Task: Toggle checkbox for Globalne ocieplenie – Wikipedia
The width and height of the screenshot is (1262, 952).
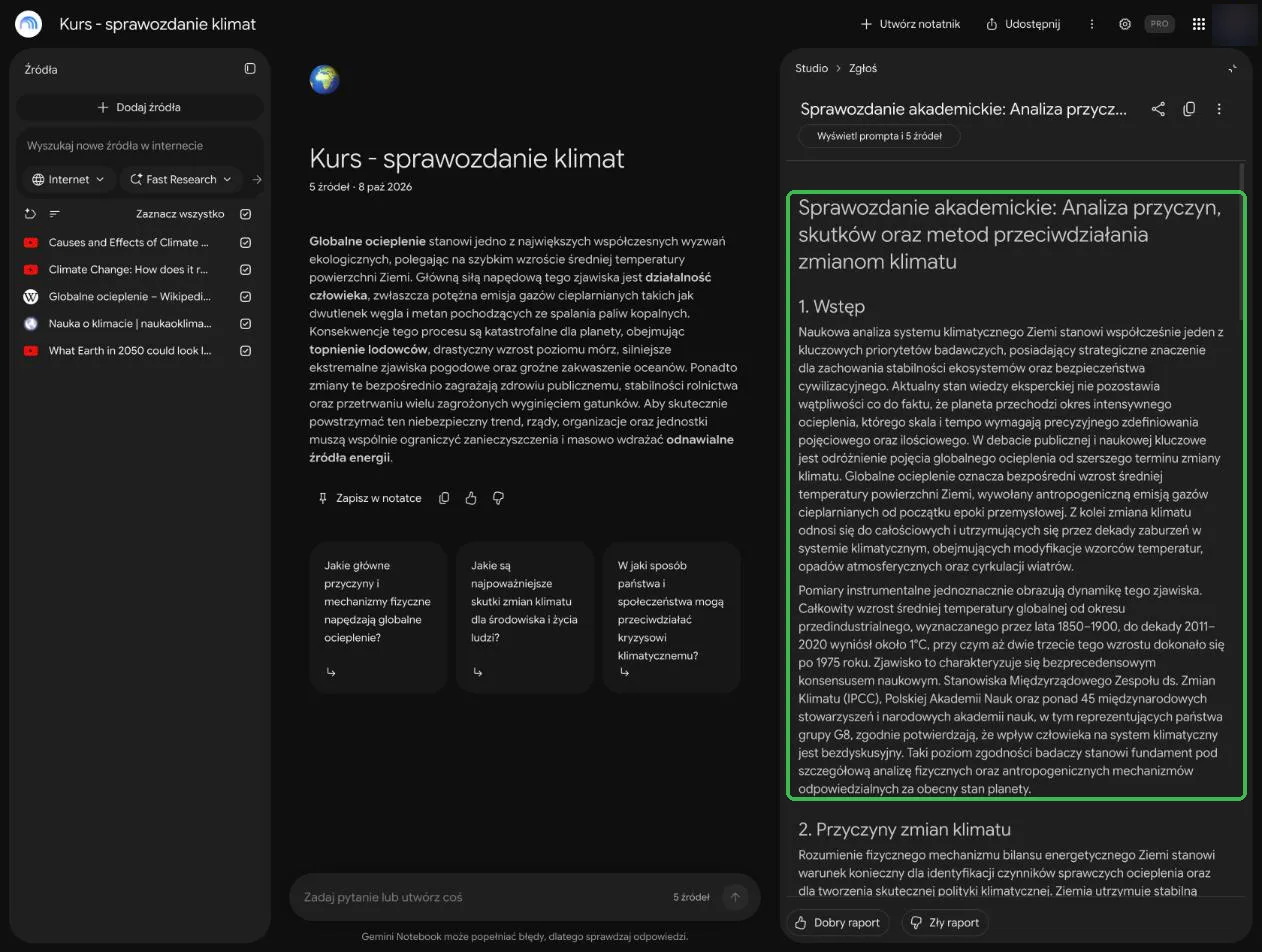Action: coord(246,296)
